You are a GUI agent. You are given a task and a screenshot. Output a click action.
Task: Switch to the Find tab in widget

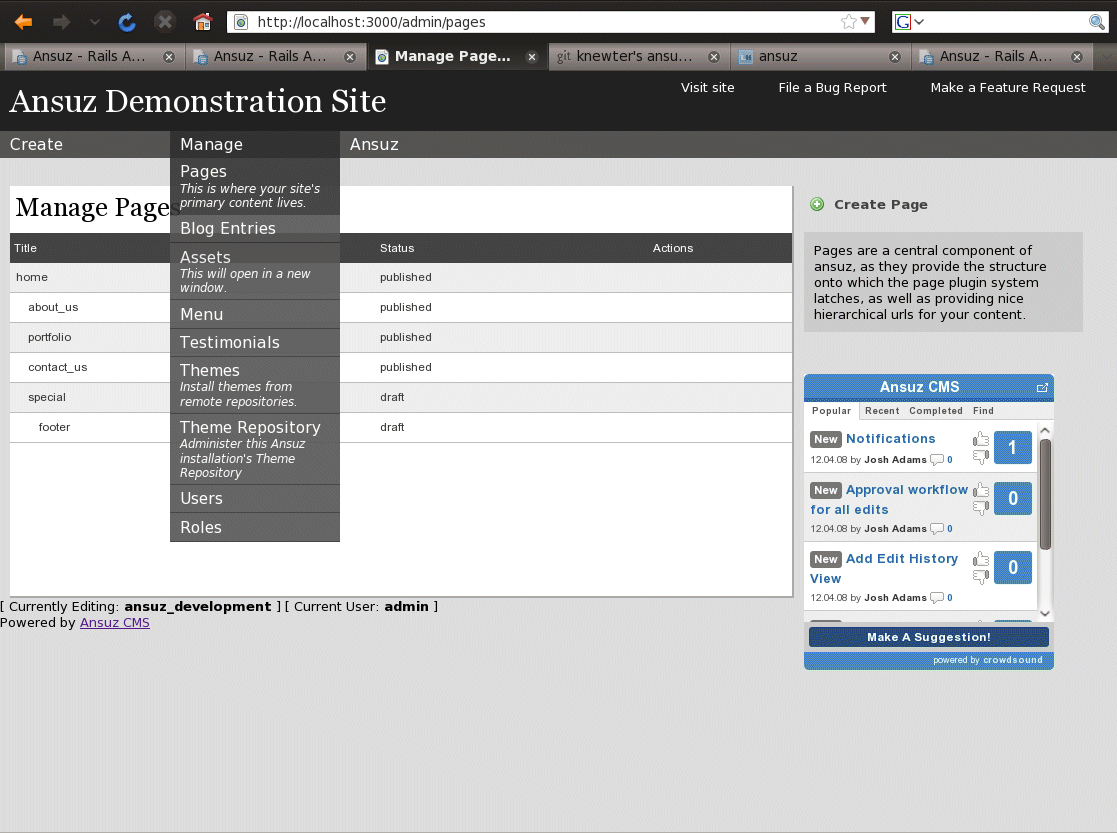pos(983,410)
